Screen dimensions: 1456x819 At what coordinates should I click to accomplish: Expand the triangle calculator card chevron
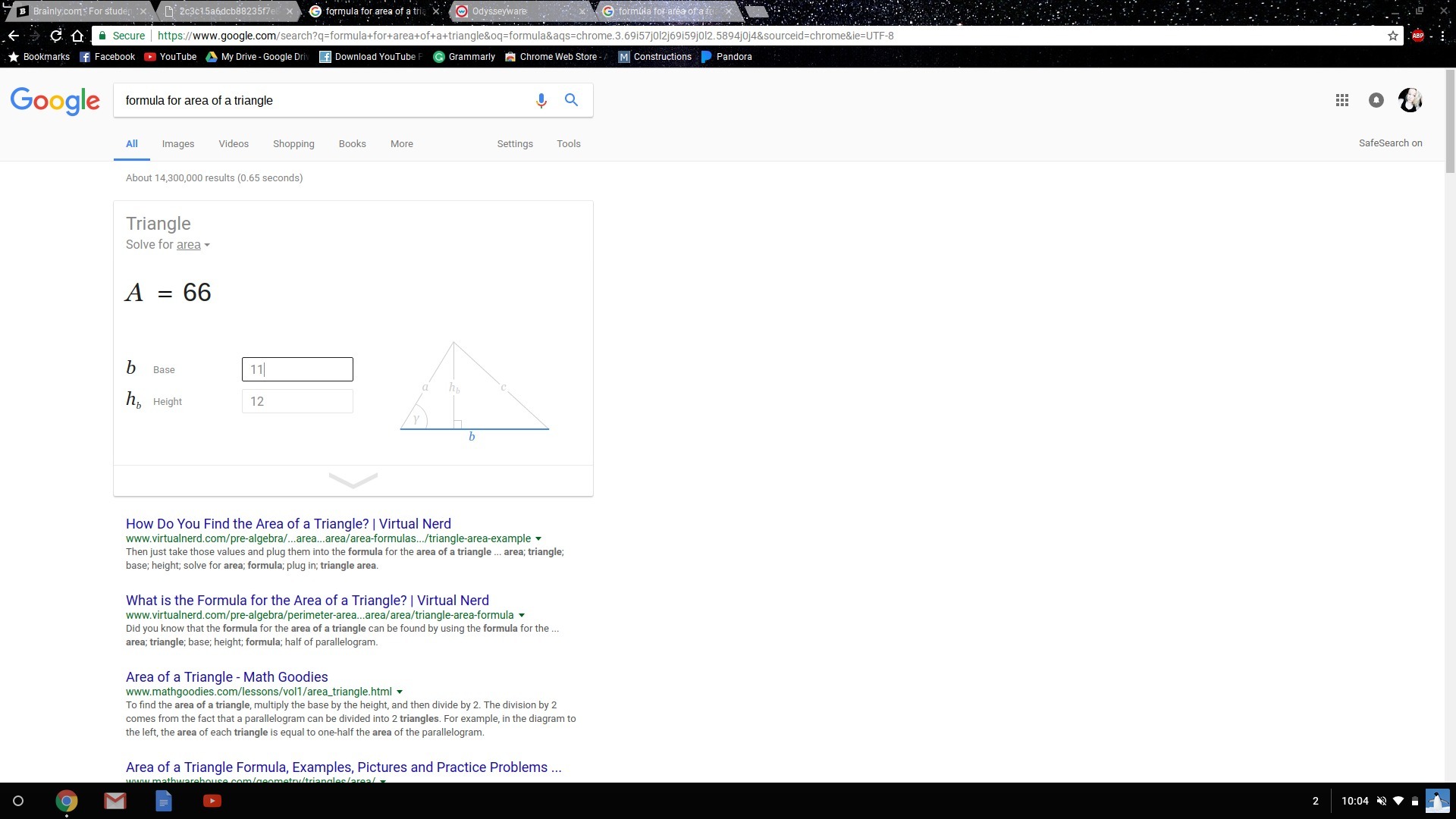pos(353,481)
